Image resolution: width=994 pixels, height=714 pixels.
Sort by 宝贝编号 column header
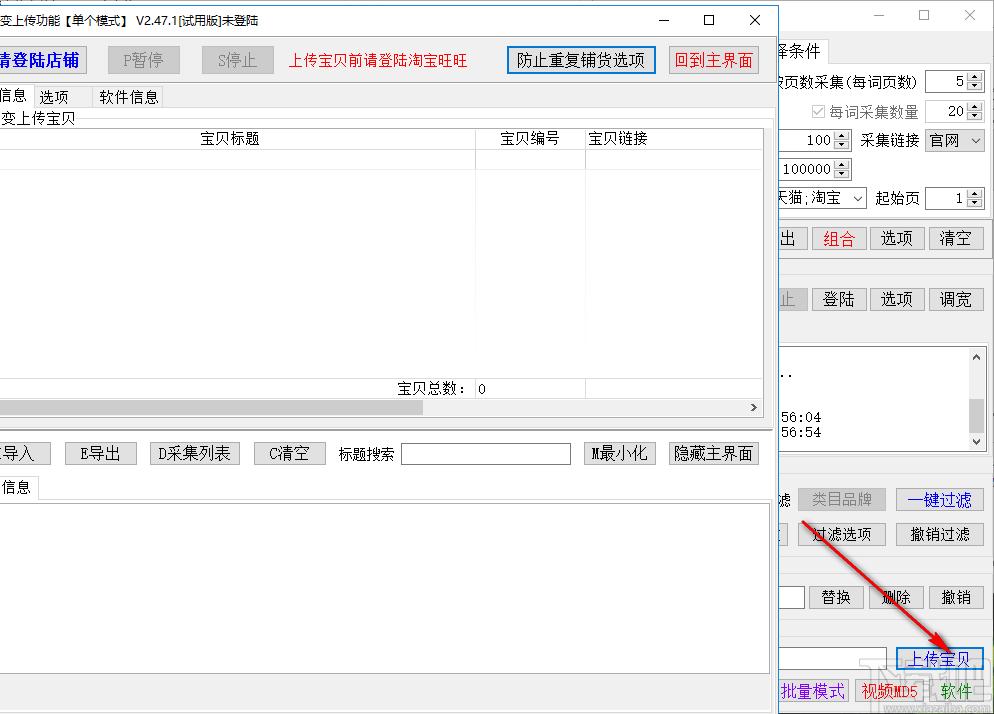point(530,139)
